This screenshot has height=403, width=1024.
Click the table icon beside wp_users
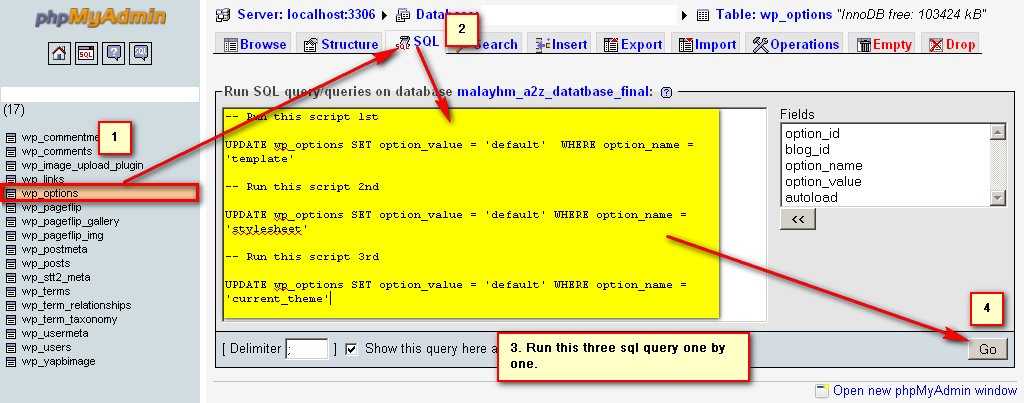(x=10, y=347)
